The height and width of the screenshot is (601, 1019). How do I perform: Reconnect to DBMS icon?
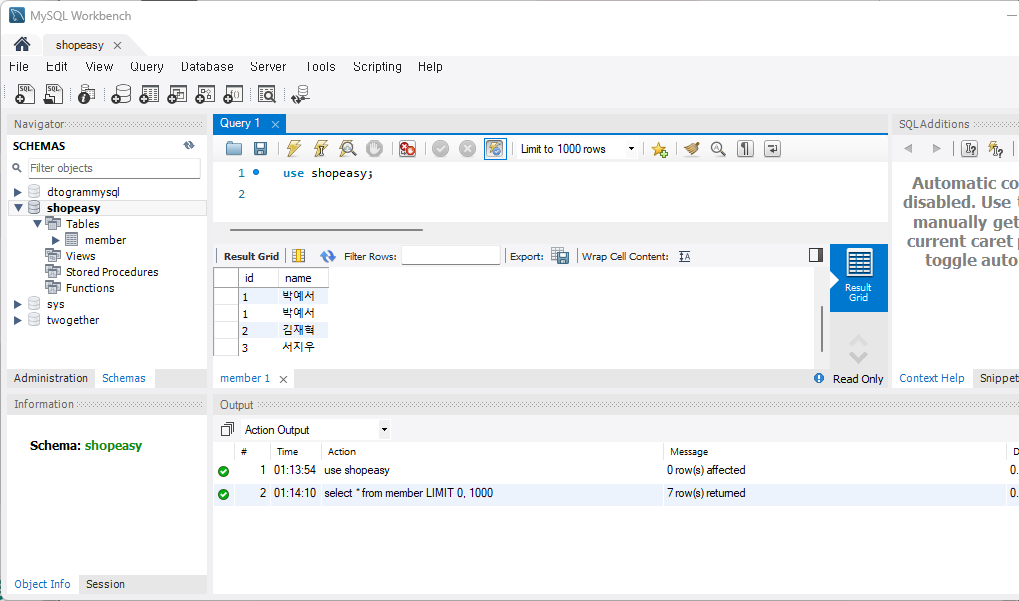tap(300, 94)
